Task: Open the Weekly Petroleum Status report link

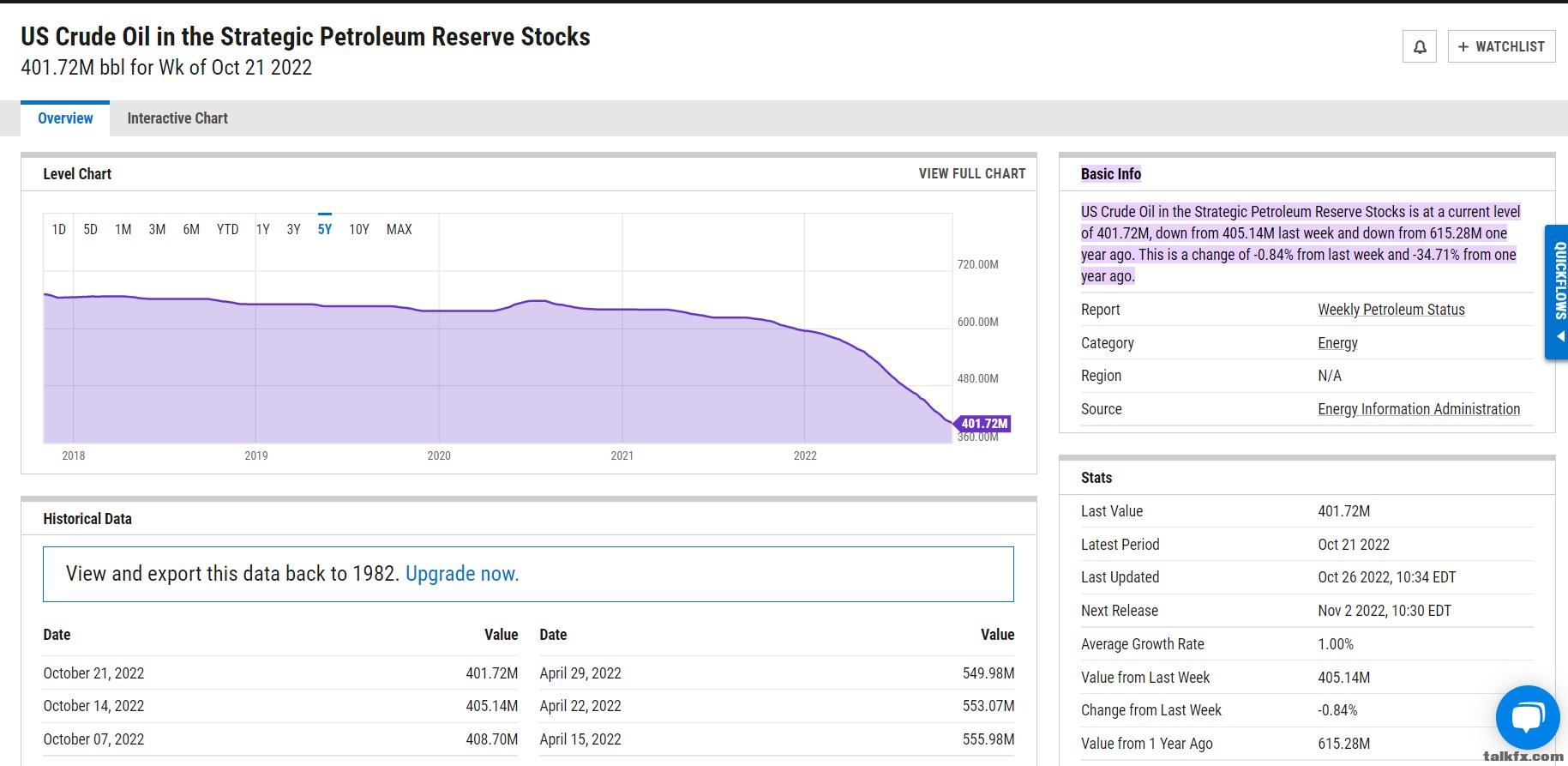Action: click(x=1391, y=310)
